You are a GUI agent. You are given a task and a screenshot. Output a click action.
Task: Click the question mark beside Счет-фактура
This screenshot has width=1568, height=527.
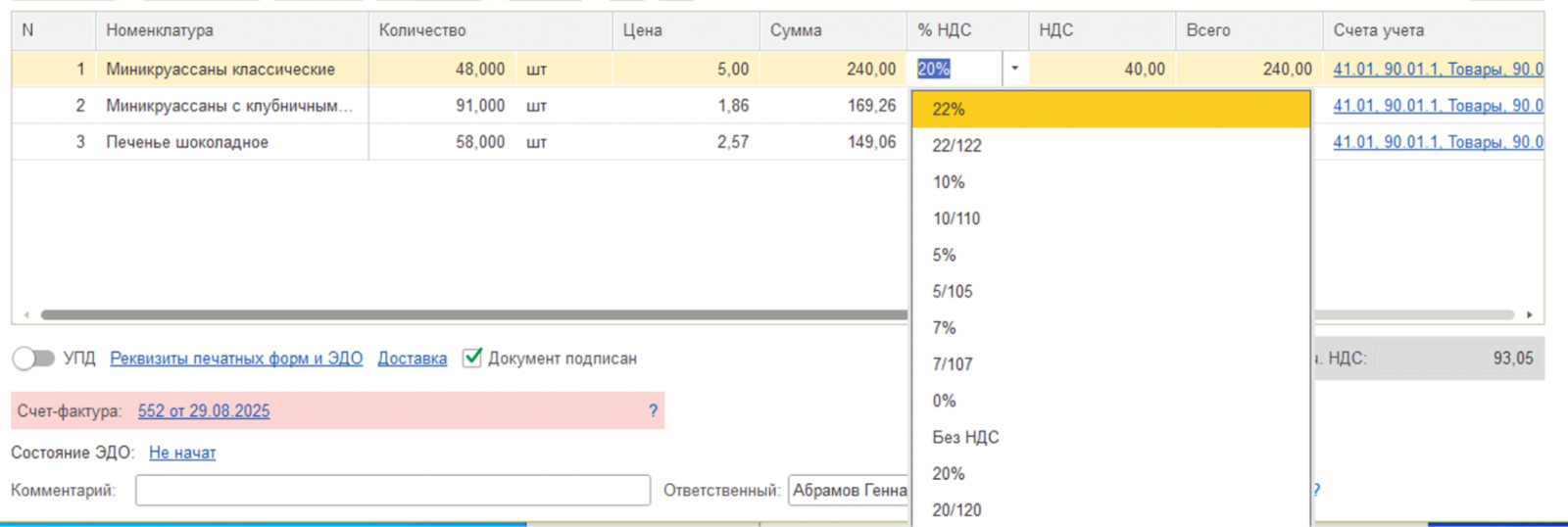(x=653, y=411)
